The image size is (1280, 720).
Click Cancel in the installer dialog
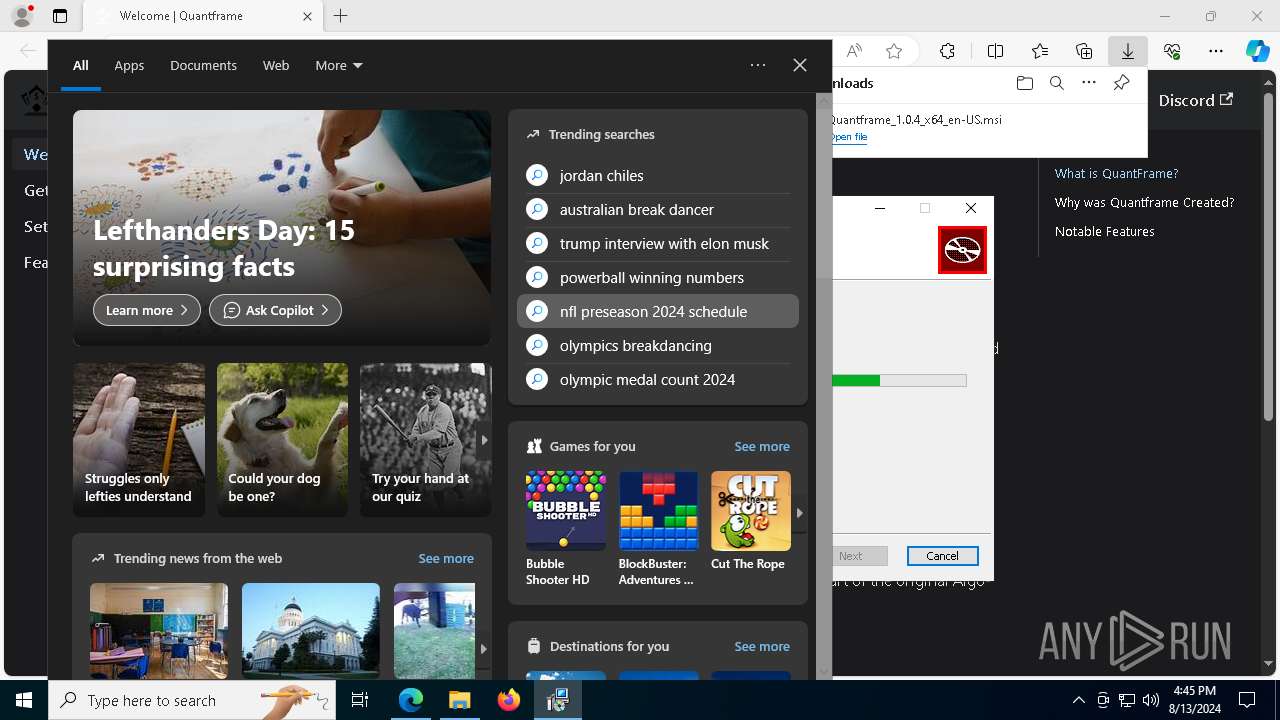942,556
